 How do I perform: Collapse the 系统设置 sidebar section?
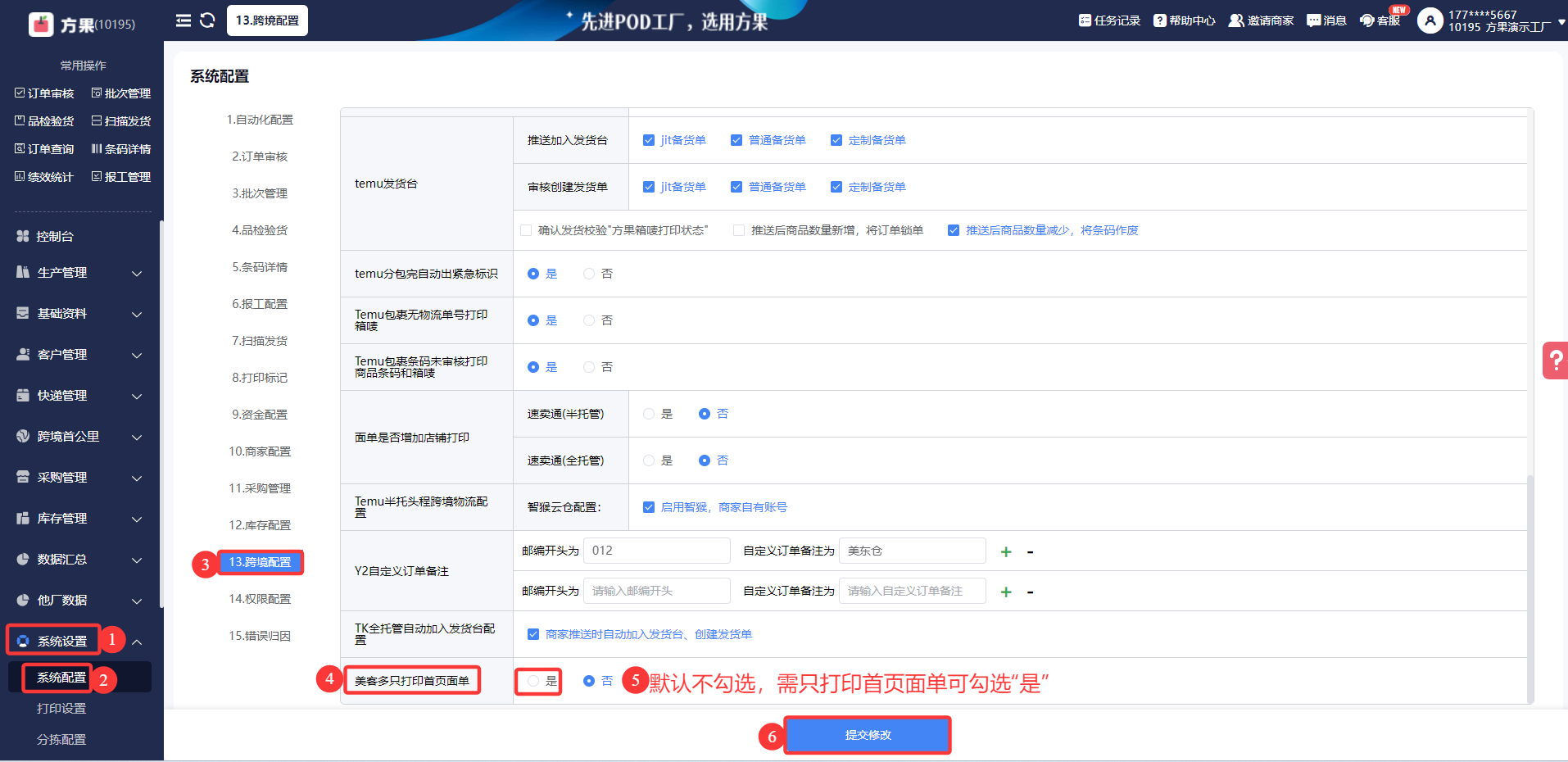pos(137,642)
